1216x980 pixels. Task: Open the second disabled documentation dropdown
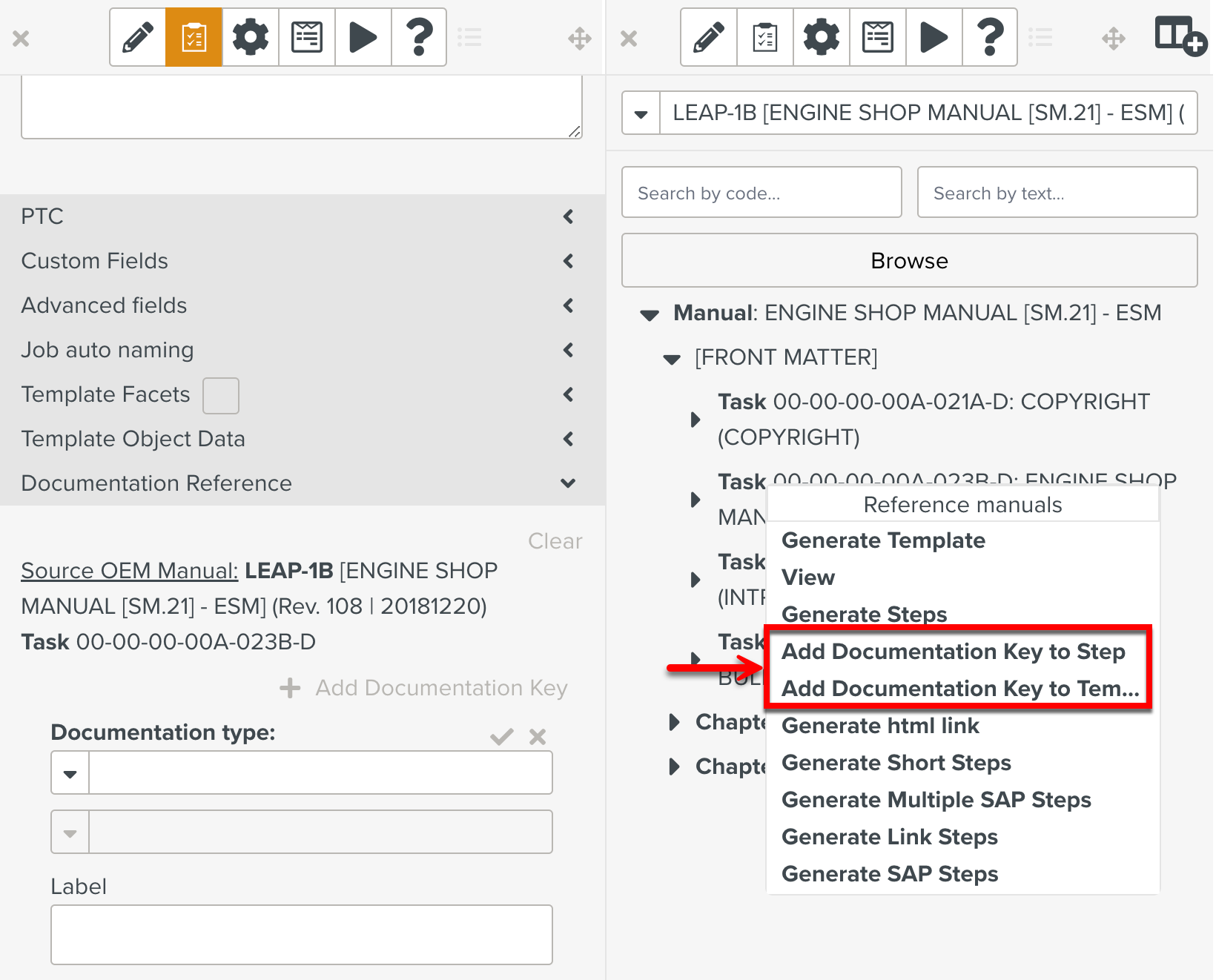click(70, 832)
